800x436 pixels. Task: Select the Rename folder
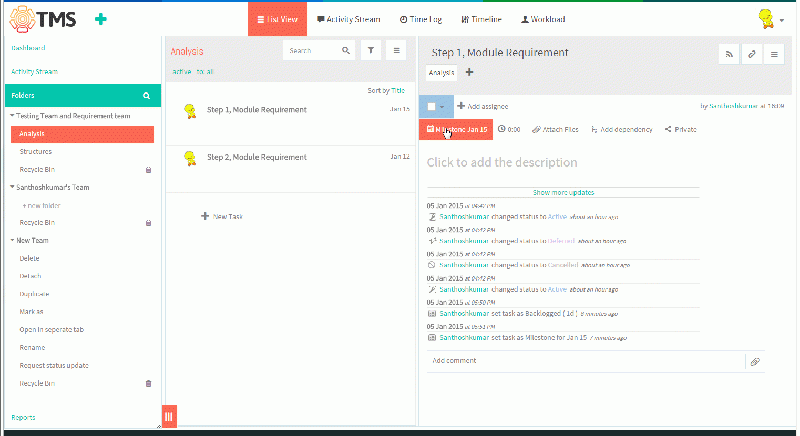coord(32,347)
